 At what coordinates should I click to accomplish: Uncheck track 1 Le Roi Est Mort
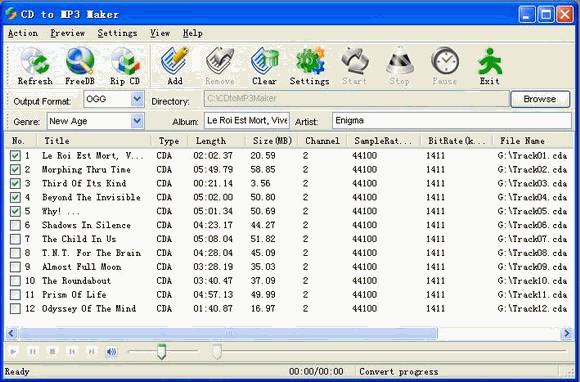point(15,156)
